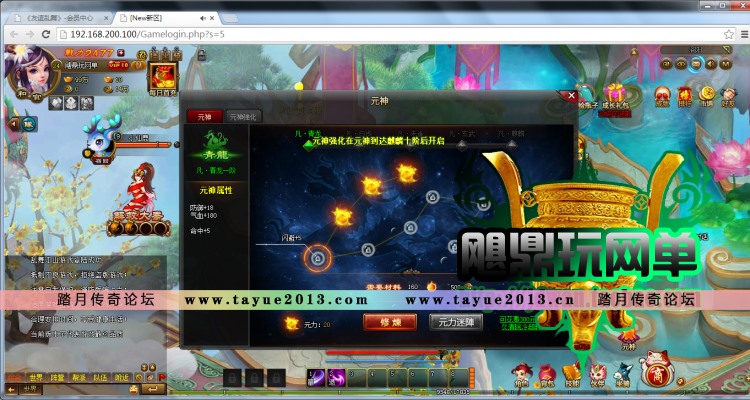The height and width of the screenshot is (400, 750).
Task: Select the deer pet avatar
Action: [x=99, y=139]
